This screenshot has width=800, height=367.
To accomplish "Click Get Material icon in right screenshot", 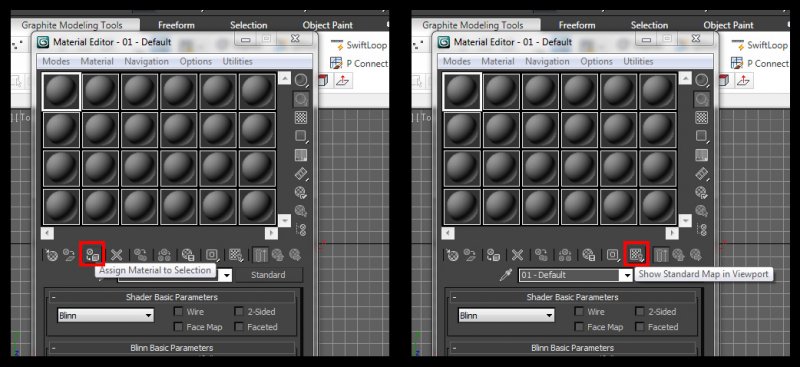I will coord(452,255).
